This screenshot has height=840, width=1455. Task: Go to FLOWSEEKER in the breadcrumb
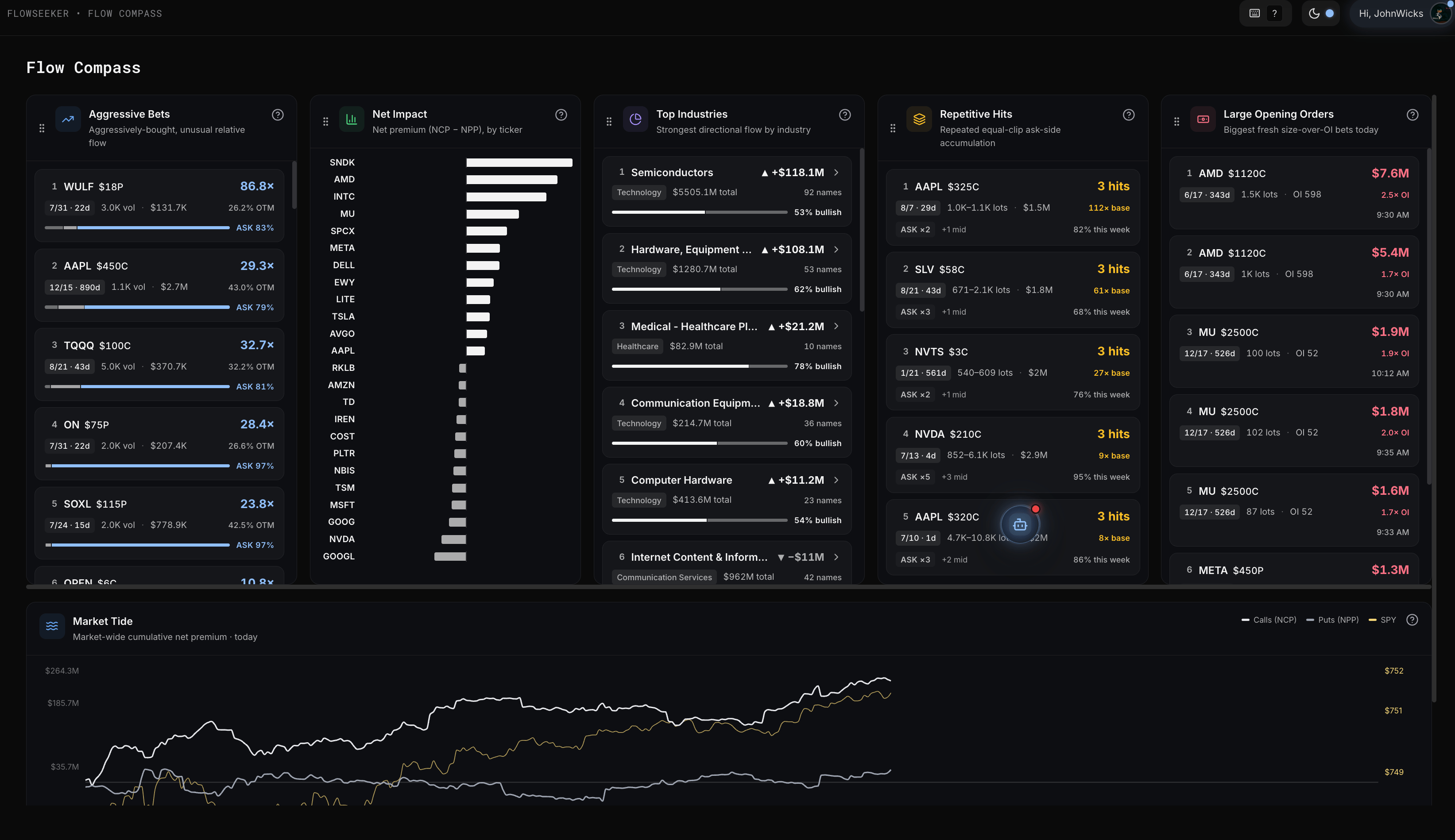(x=38, y=13)
